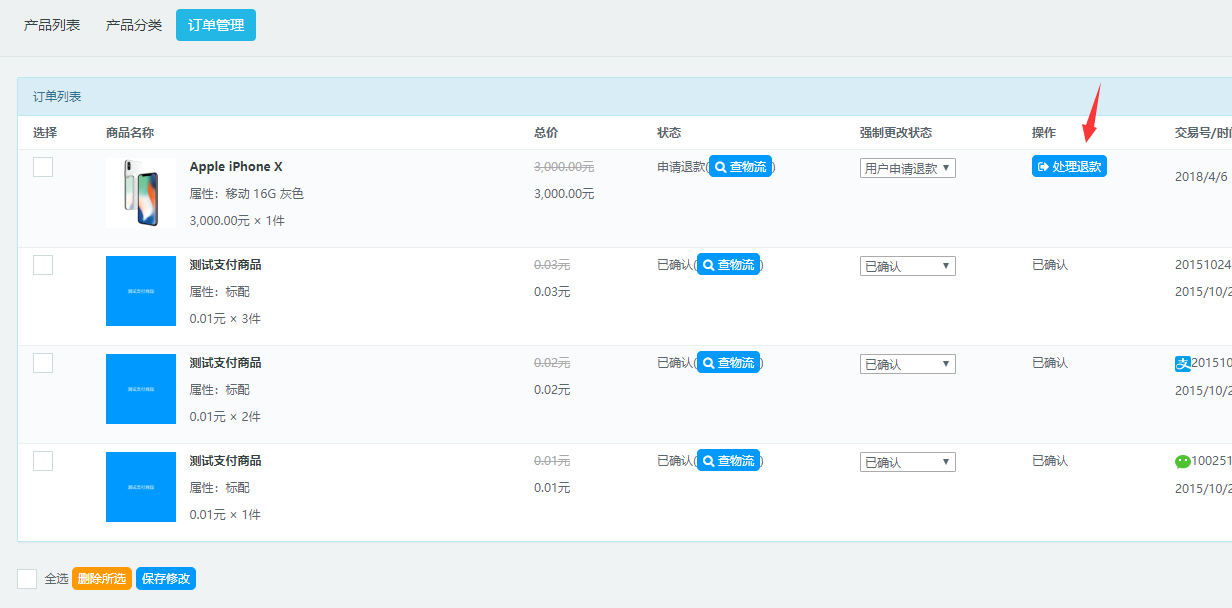Click the blue thumbnail of the 0.02元 test product
Viewport: 1232px width, 608px height.
coord(140,389)
